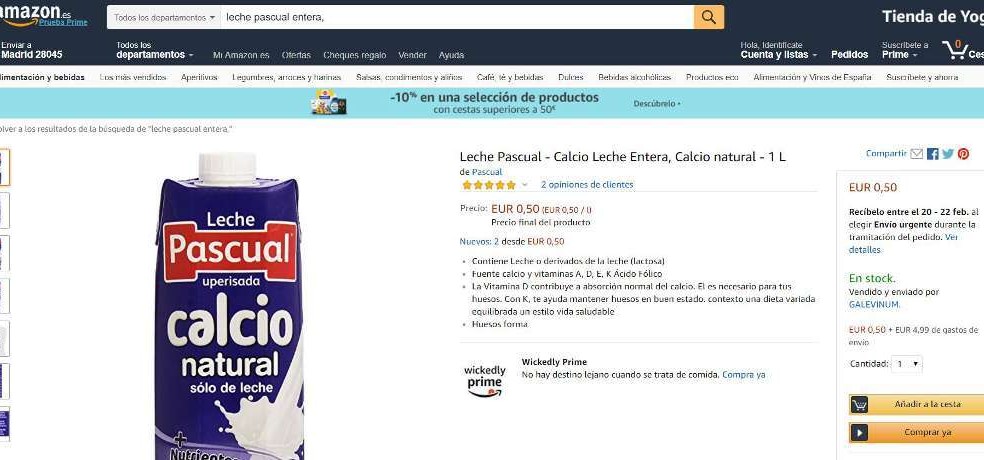Viewport: 984px width, 460px height.
Task: Click the Wickedly Prime logo
Action: click(484, 380)
